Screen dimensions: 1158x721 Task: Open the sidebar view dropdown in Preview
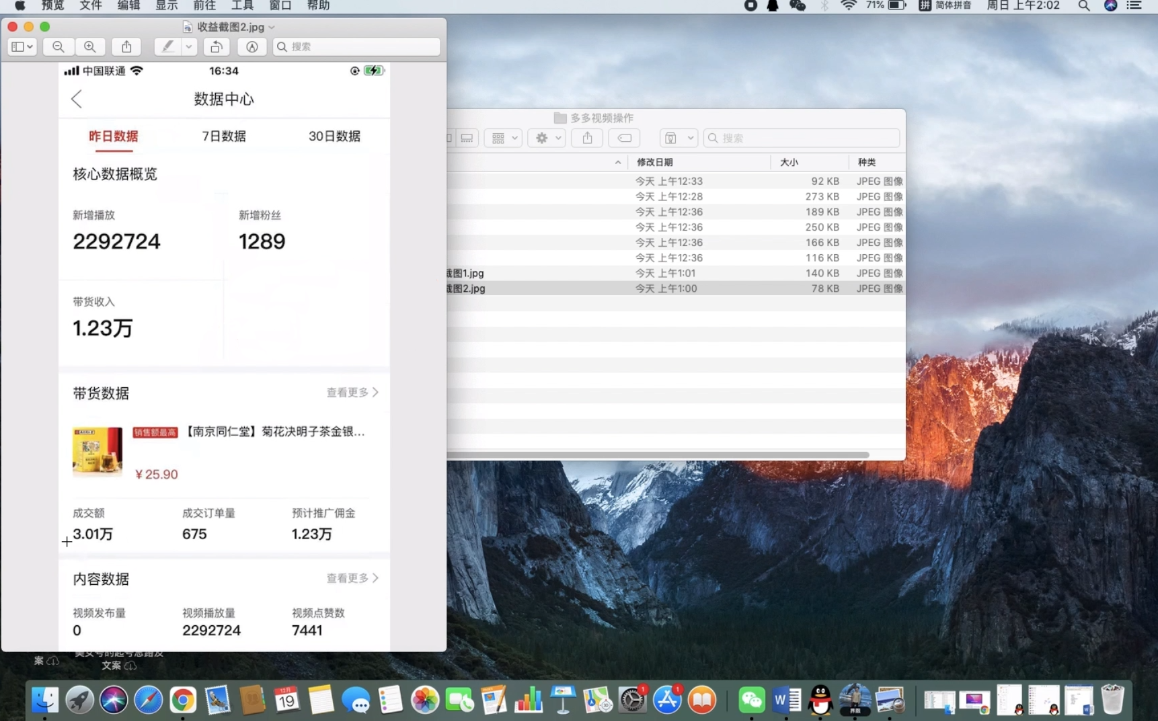(22, 47)
